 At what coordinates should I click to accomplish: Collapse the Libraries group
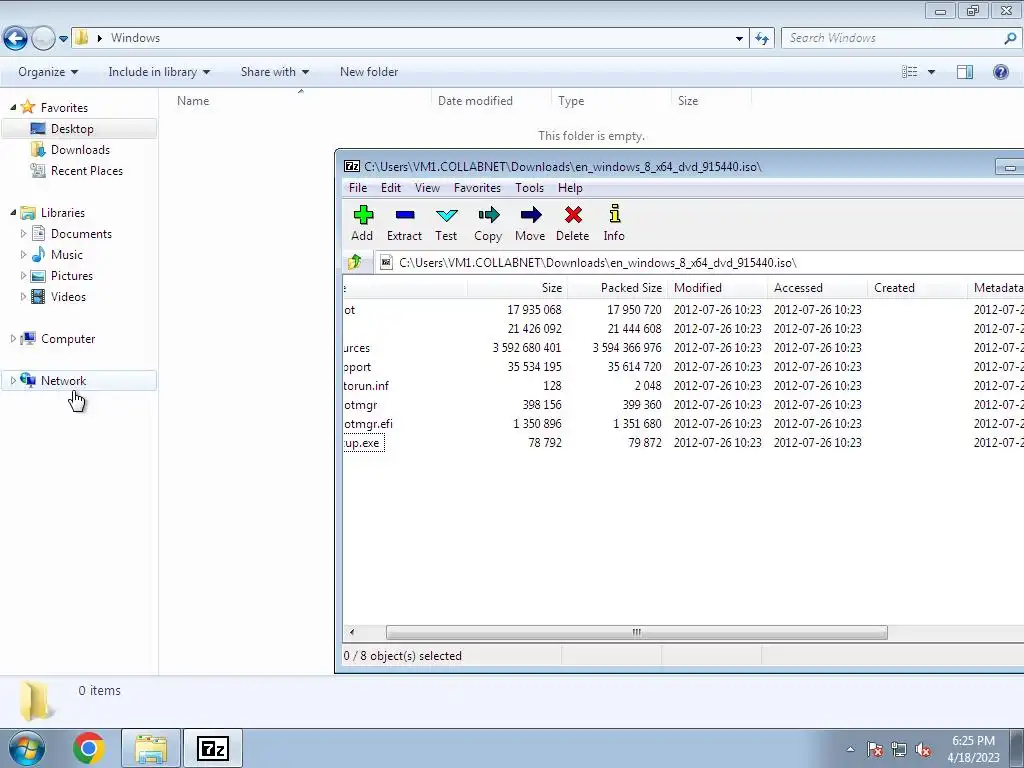tap(13, 212)
